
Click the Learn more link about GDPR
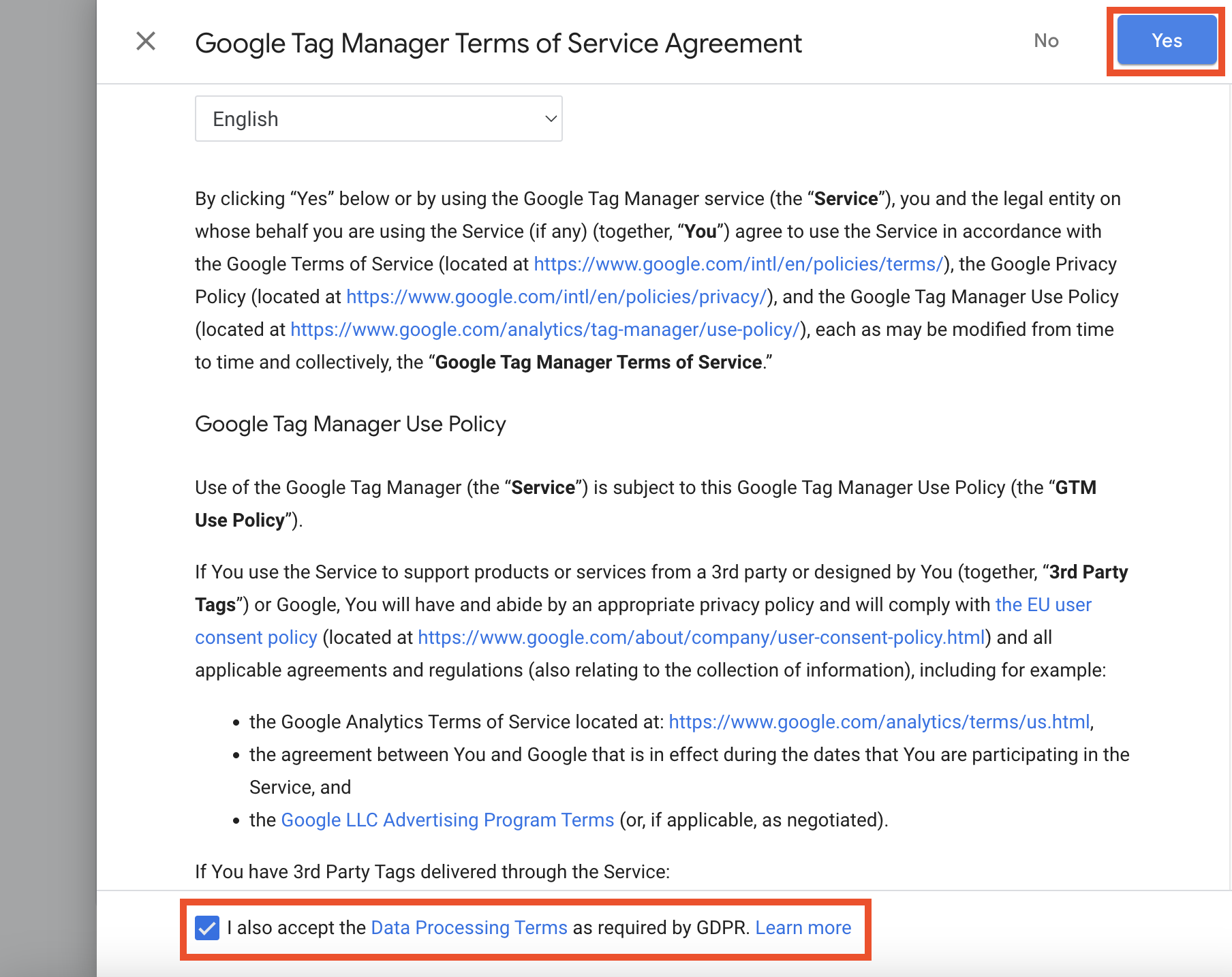(803, 927)
